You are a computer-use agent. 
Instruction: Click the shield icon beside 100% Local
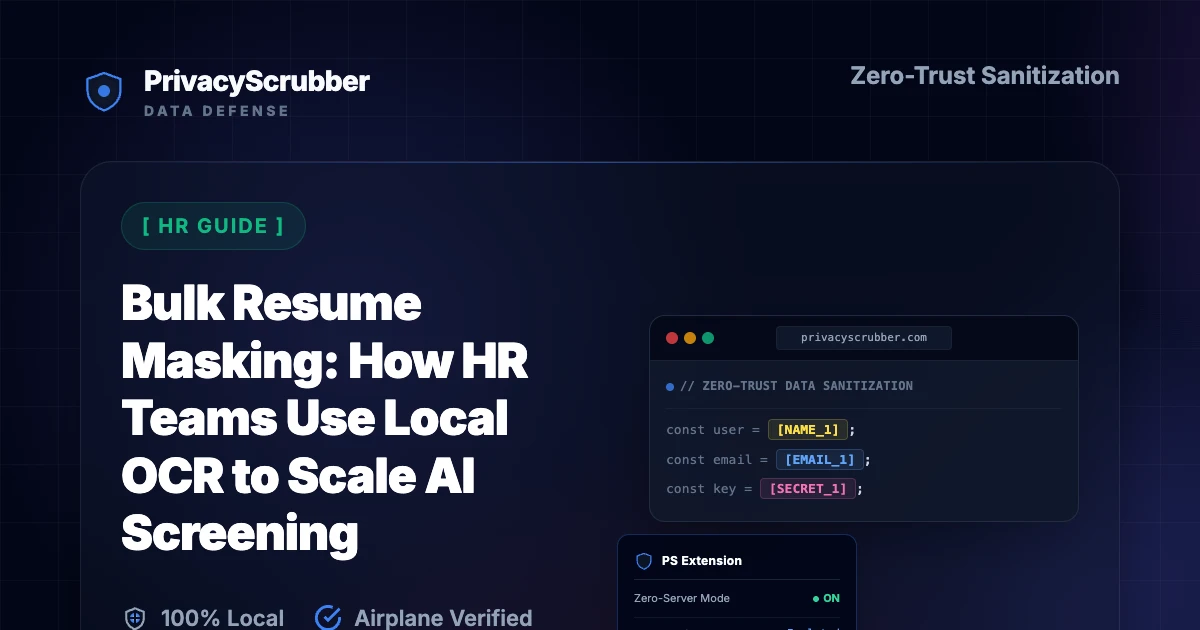tap(134, 618)
